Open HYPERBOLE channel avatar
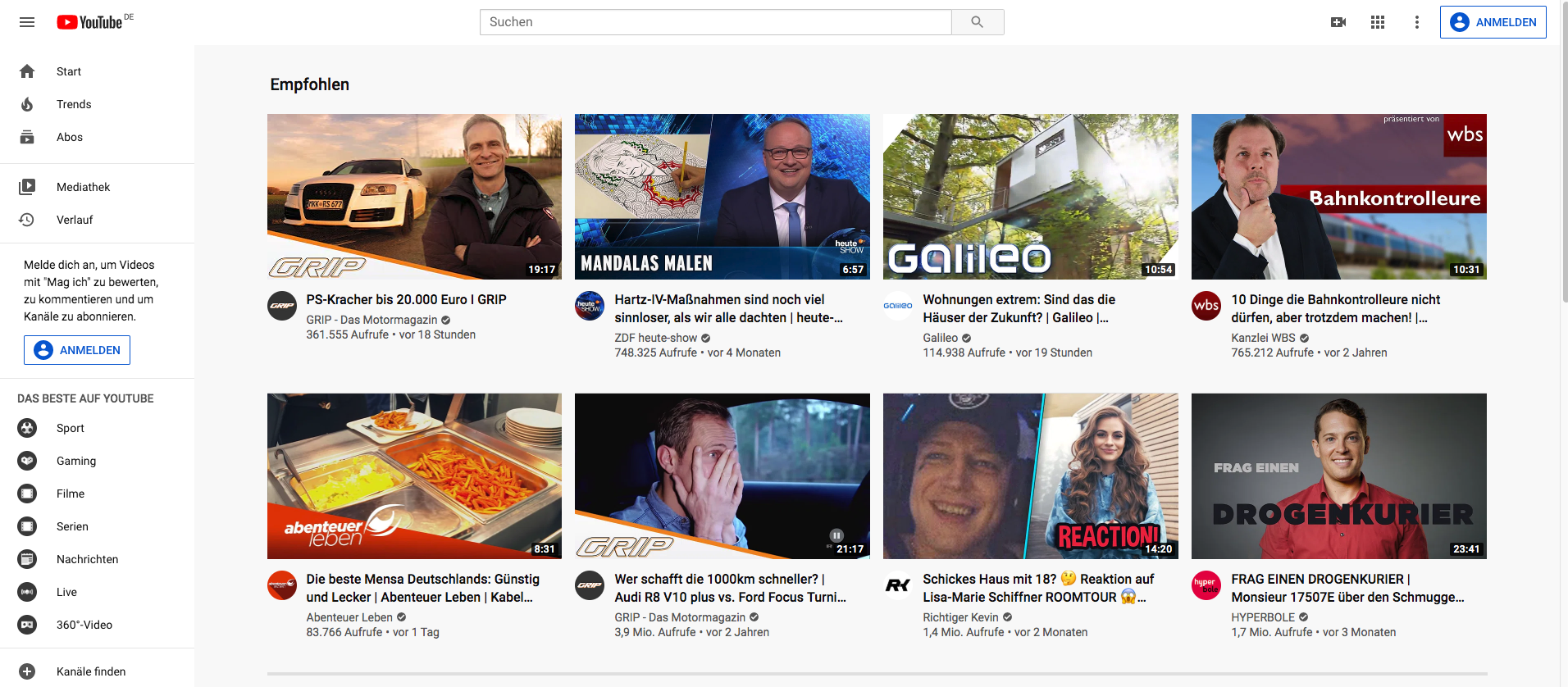The width and height of the screenshot is (1568, 687). point(1206,585)
